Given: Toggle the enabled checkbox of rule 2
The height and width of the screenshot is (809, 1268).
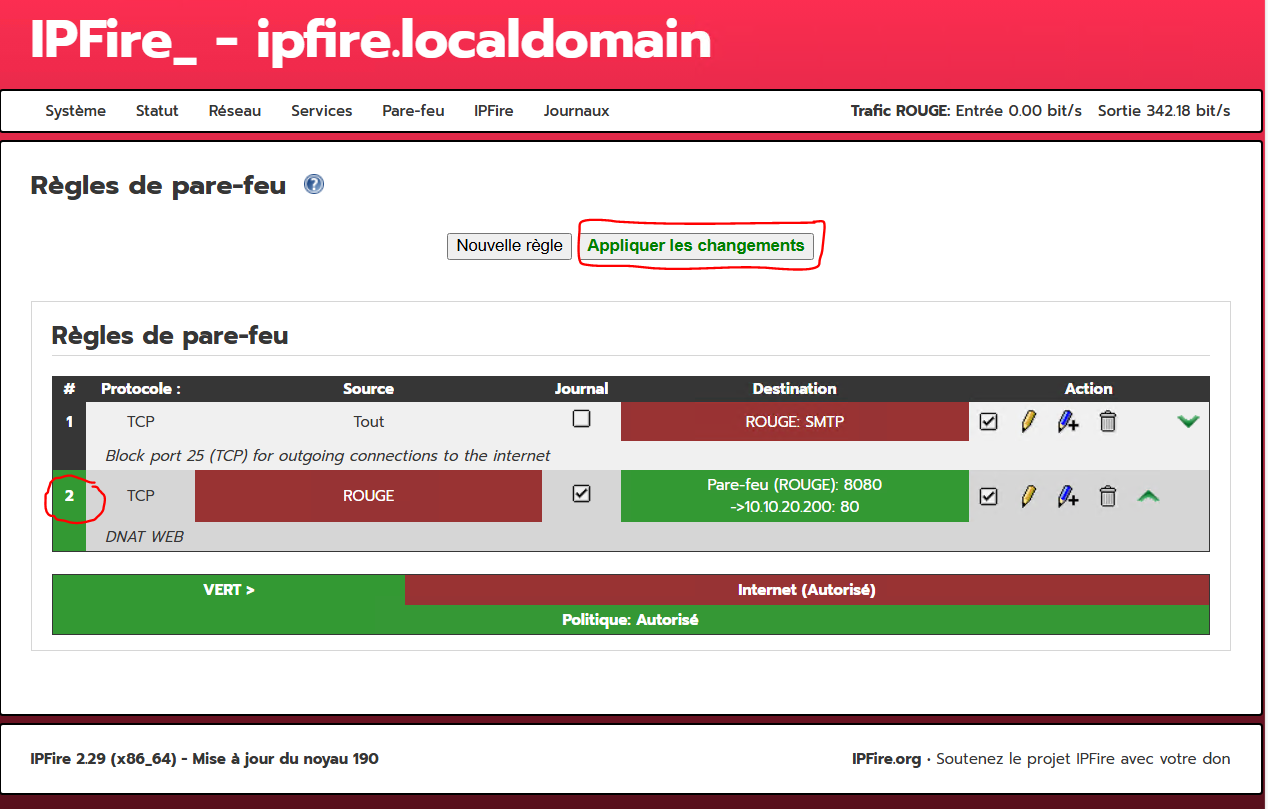Looking at the screenshot, I should point(988,496).
